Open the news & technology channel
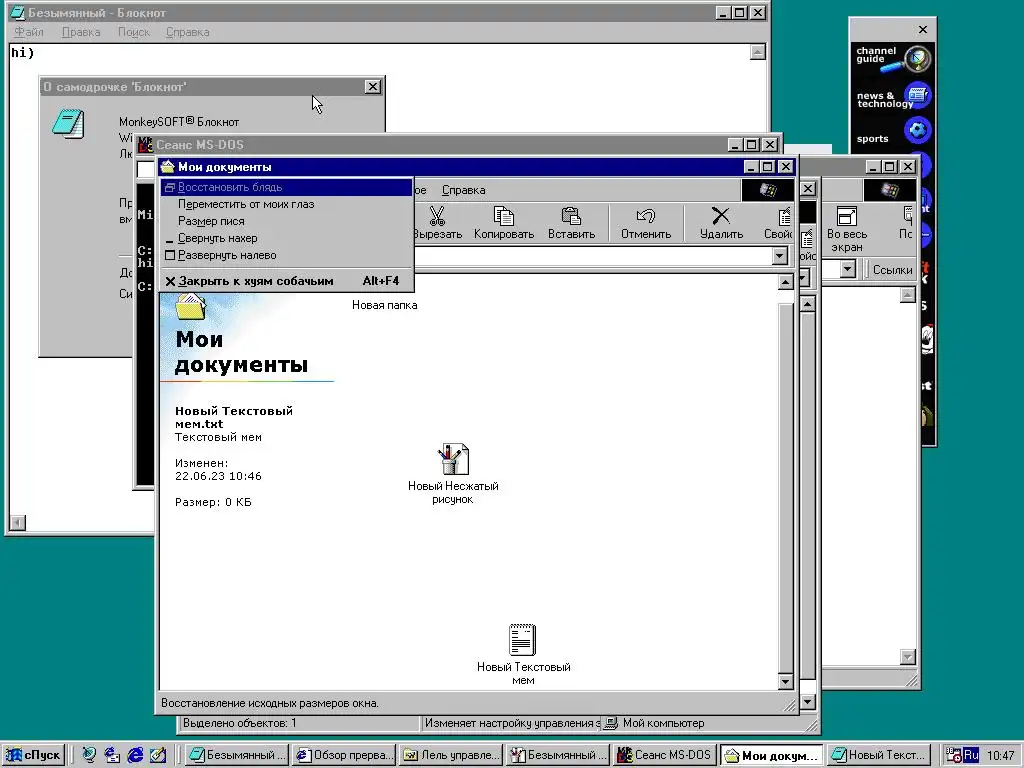 click(893, 96)
